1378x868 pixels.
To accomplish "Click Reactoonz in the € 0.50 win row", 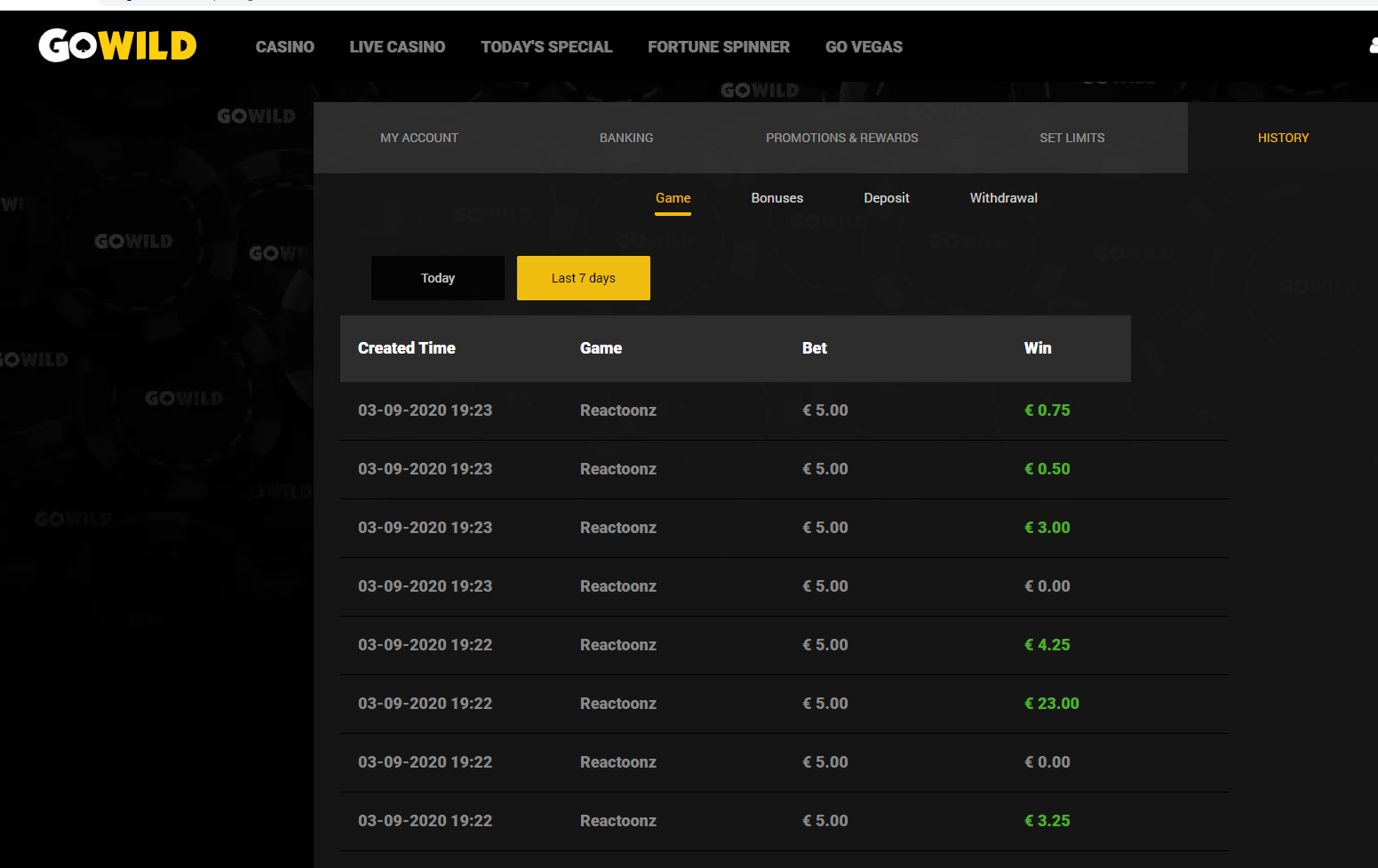I will [x=618, y=469].
